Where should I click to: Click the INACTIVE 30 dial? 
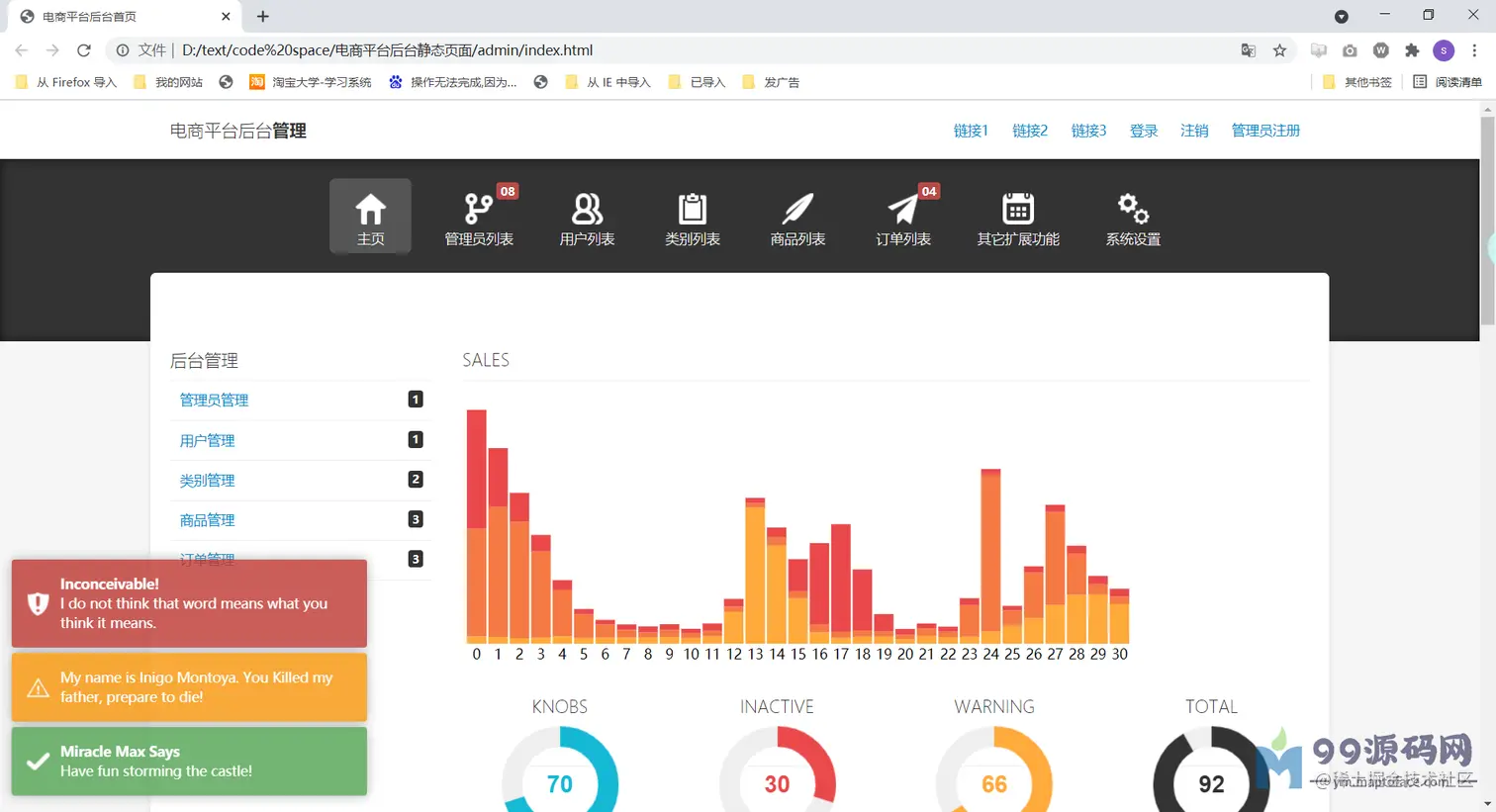778,783
